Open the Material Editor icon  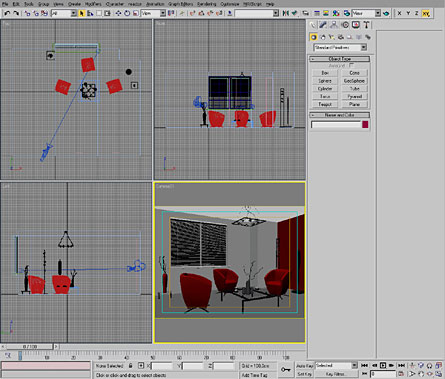[x=336, y=13]
